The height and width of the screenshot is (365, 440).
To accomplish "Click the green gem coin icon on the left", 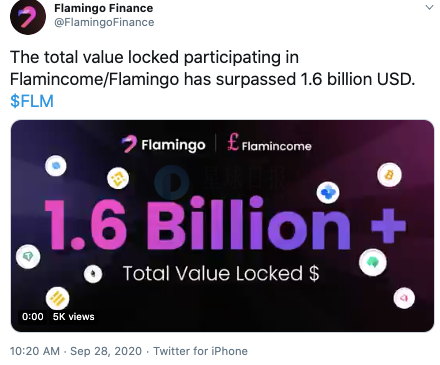I will pyautogui.click(x=28, y=256).
